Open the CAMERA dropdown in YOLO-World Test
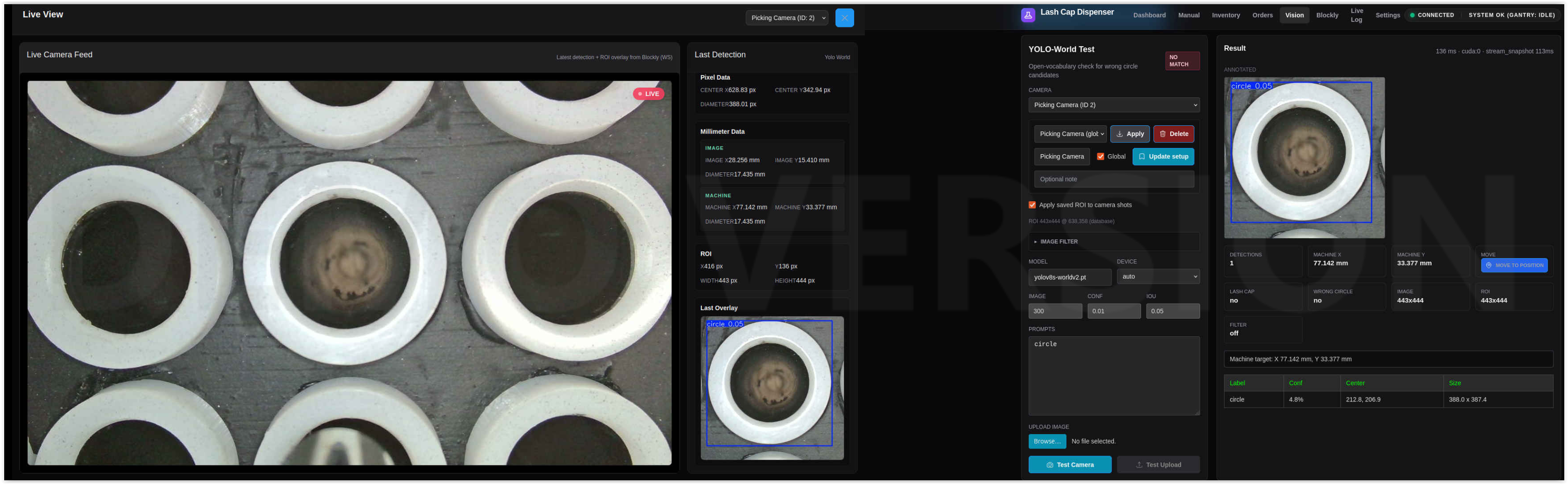The image size is (1568, 484). 1113,105
